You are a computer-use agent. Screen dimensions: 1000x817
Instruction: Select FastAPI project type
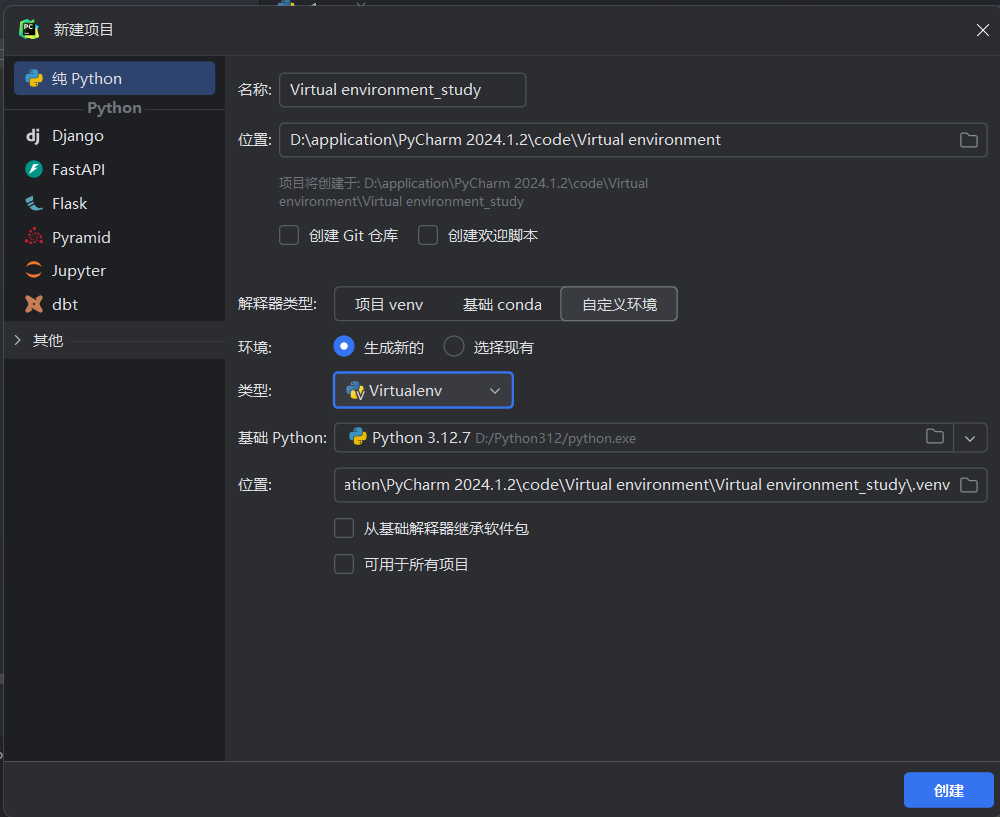[x=115, y=169]
